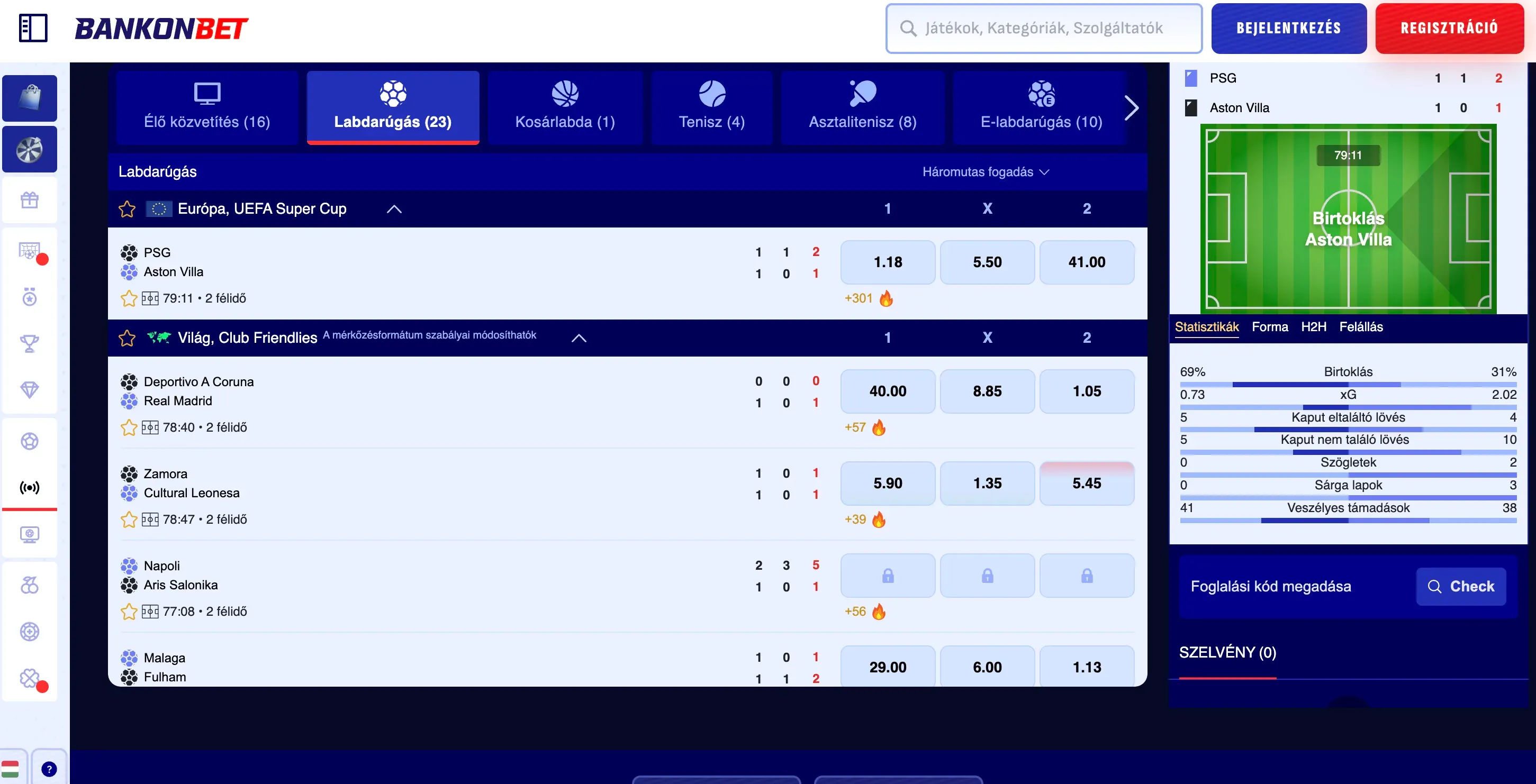Open the clover lucky icon
This screenshot has height=784, width=1536.
(29, 678)
